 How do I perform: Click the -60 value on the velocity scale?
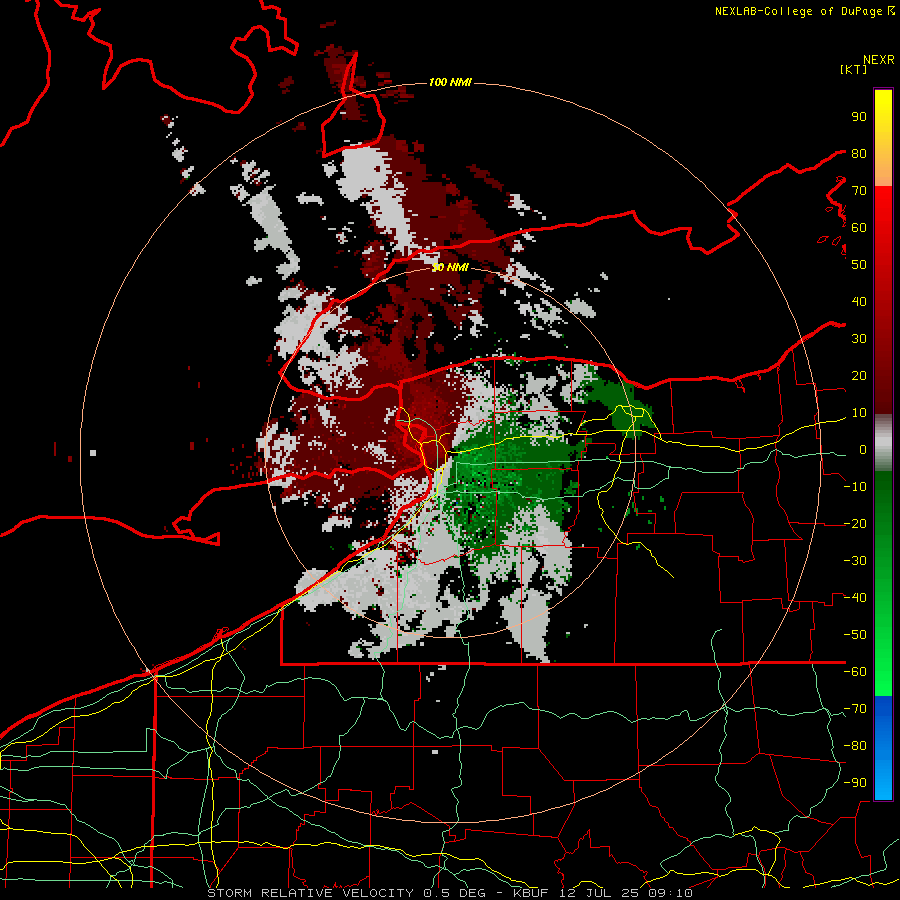[855, 672]
